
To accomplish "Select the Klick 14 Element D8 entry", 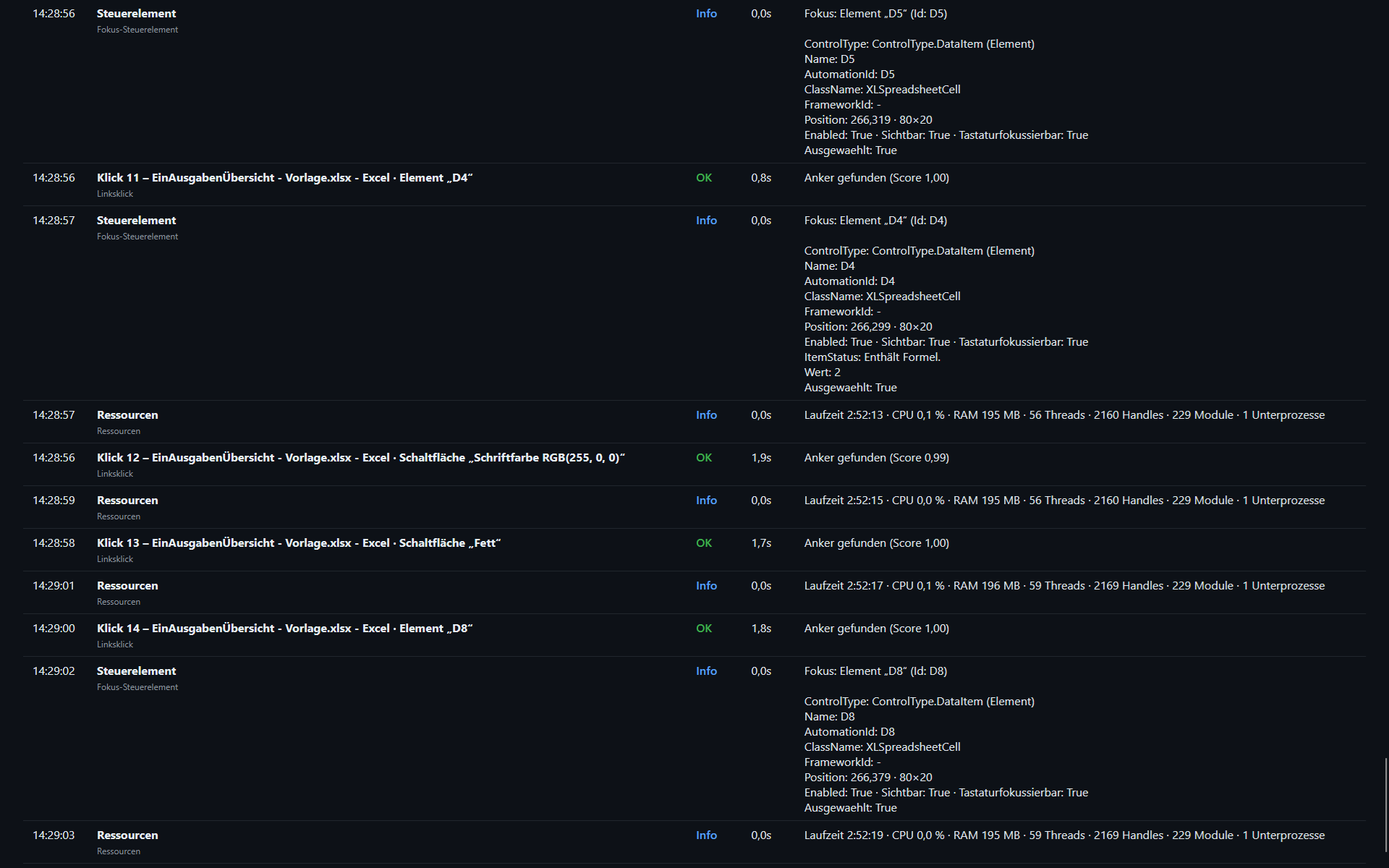I will (284, 629).
